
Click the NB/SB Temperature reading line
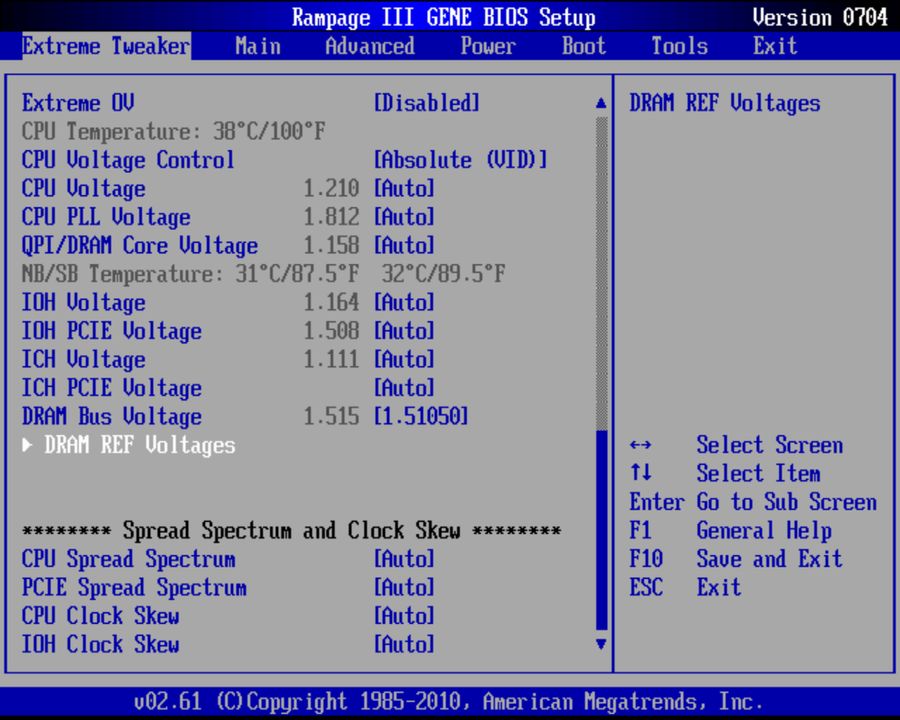[263, 274]
